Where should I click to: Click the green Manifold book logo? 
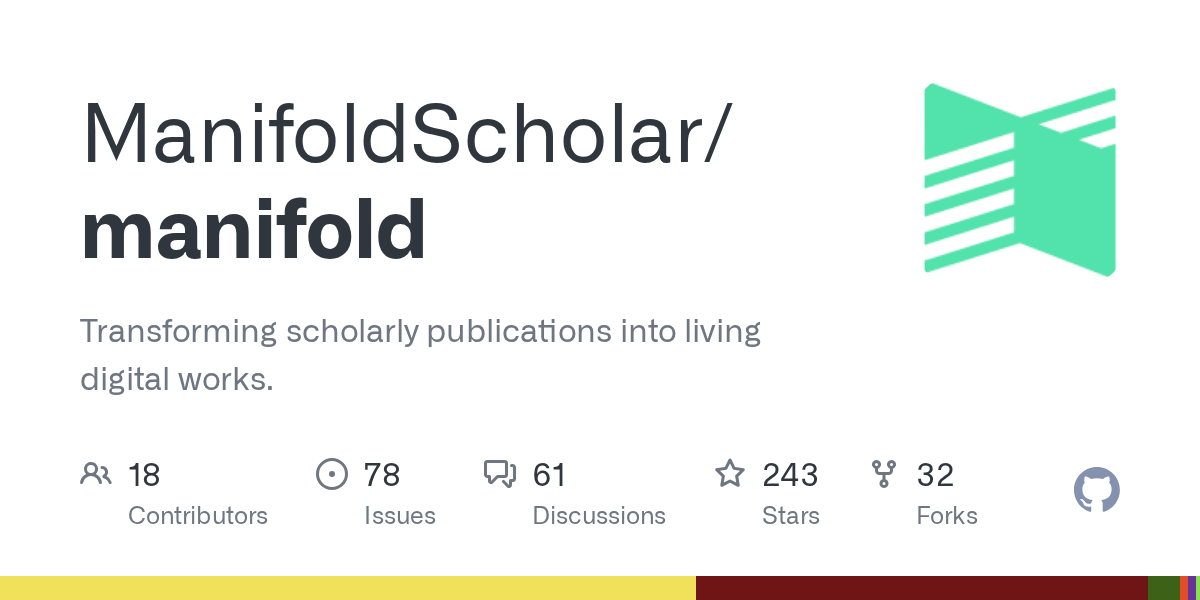click(1019, 179)
